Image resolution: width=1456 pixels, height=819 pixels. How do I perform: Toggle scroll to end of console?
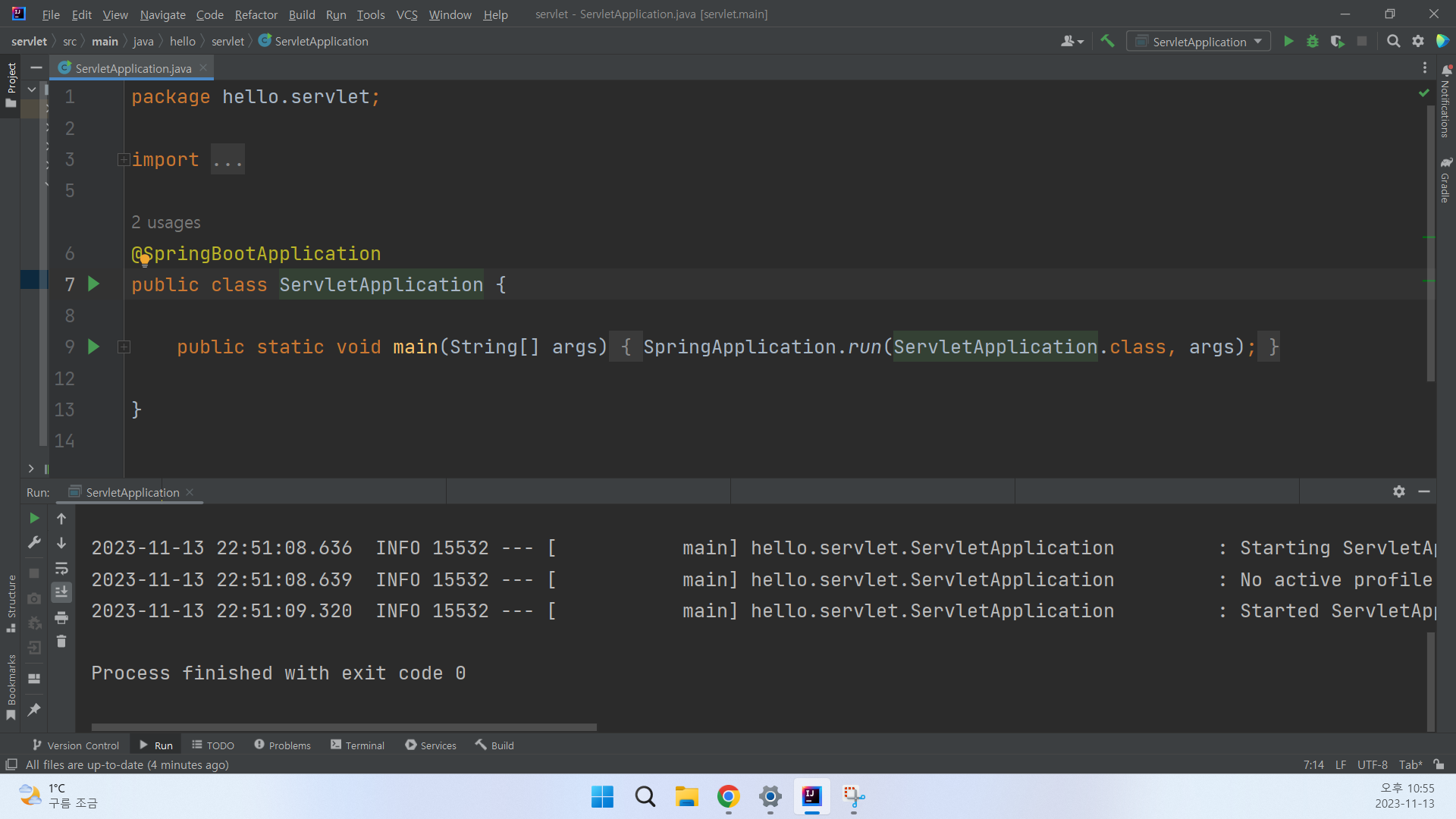[x=61, y=592]
